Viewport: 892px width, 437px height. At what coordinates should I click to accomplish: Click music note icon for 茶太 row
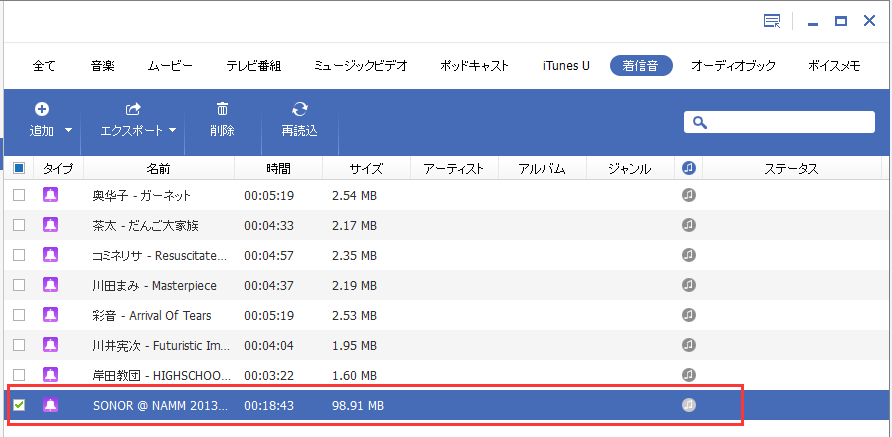(x=689, y=225)
